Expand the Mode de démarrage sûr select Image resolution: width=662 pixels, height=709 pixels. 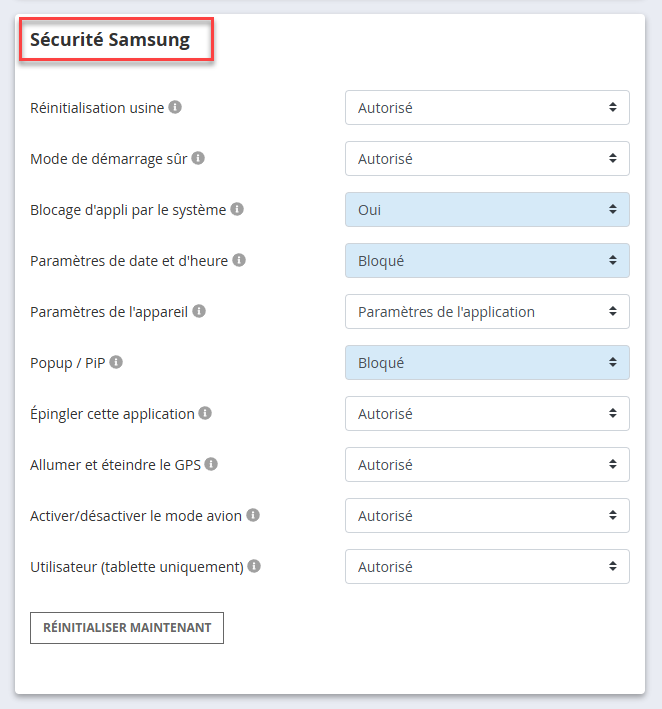click(487, 159)
